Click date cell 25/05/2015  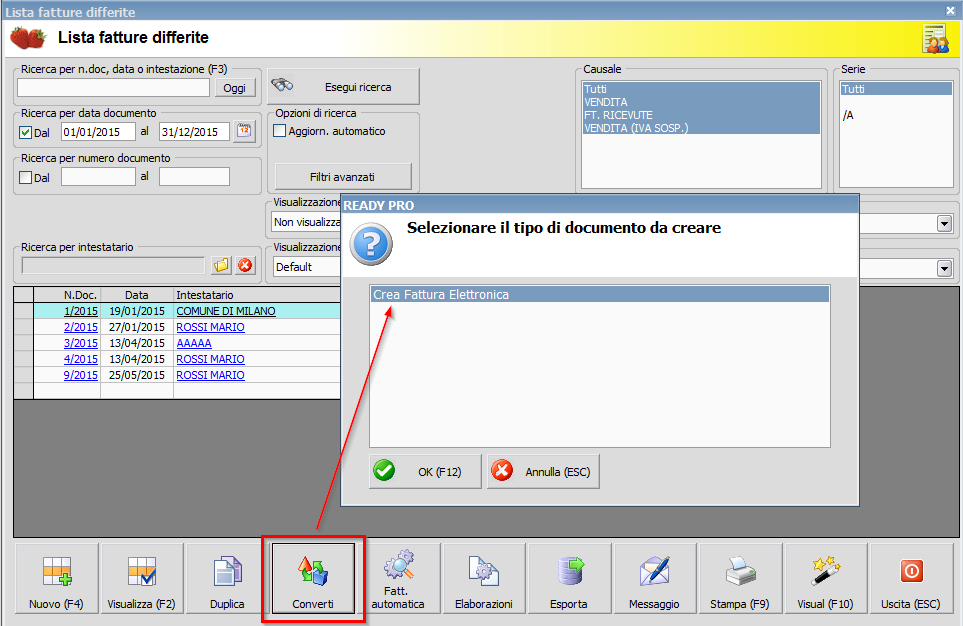pyautogui.click(x=137, y=375)
